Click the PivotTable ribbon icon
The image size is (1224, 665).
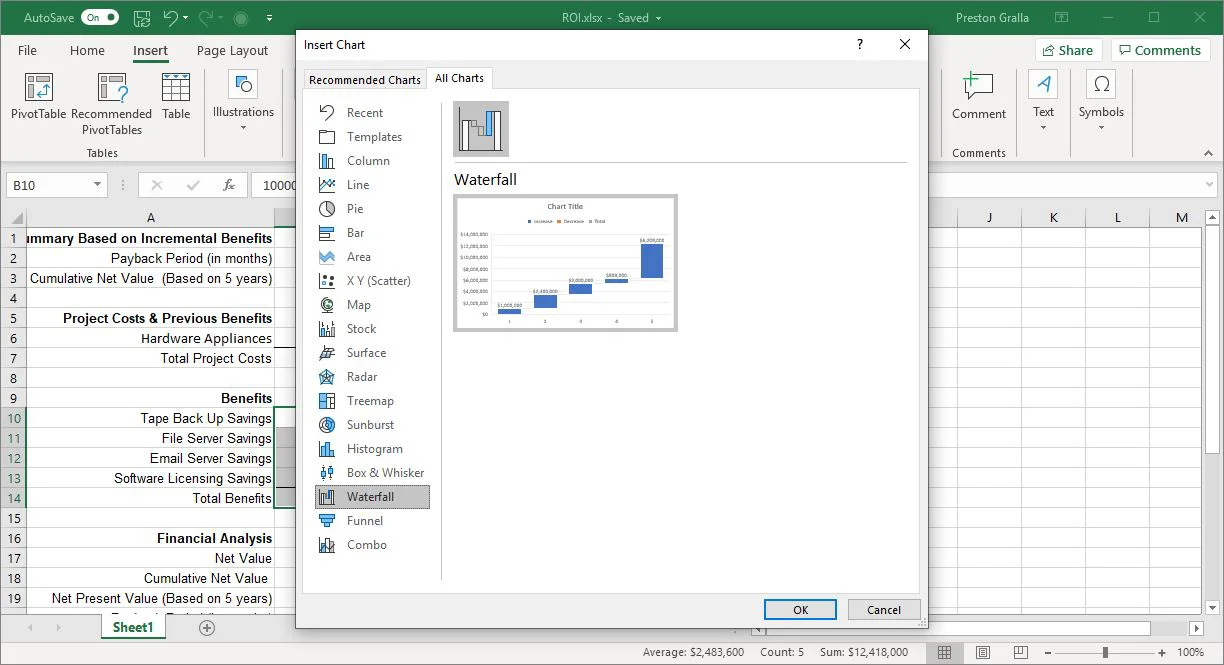pos(38,96)
